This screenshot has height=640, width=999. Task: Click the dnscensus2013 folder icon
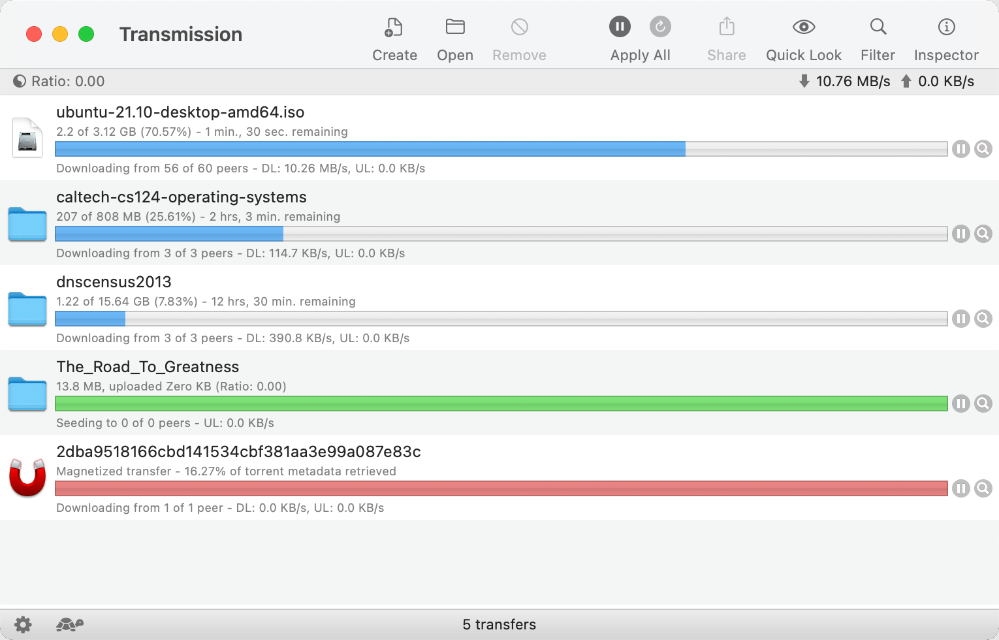(x=27, y=309)
